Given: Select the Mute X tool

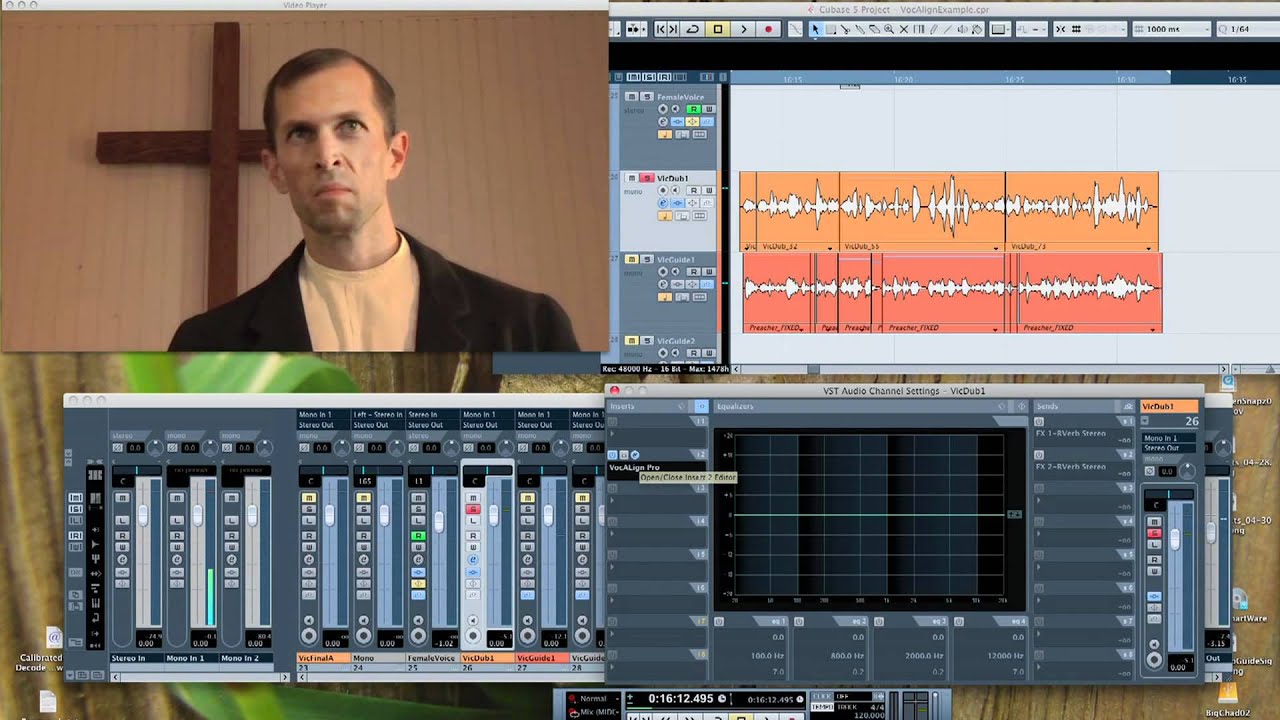Looking at the screenshot, I should pyautogui.click(x=904, y=29).
